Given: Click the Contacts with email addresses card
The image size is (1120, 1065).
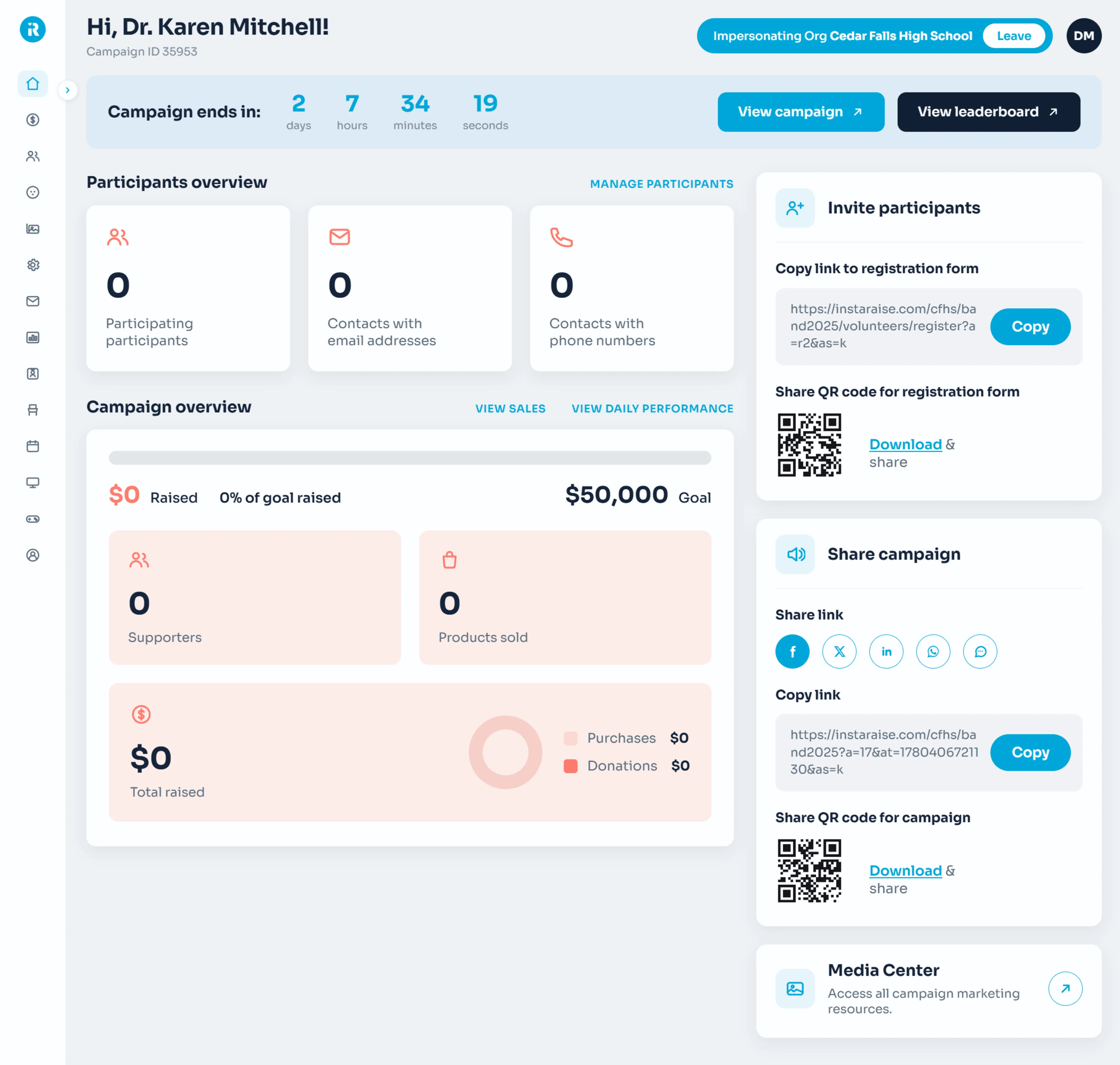Looking at the screenshot, I should [x=409, y=288].
